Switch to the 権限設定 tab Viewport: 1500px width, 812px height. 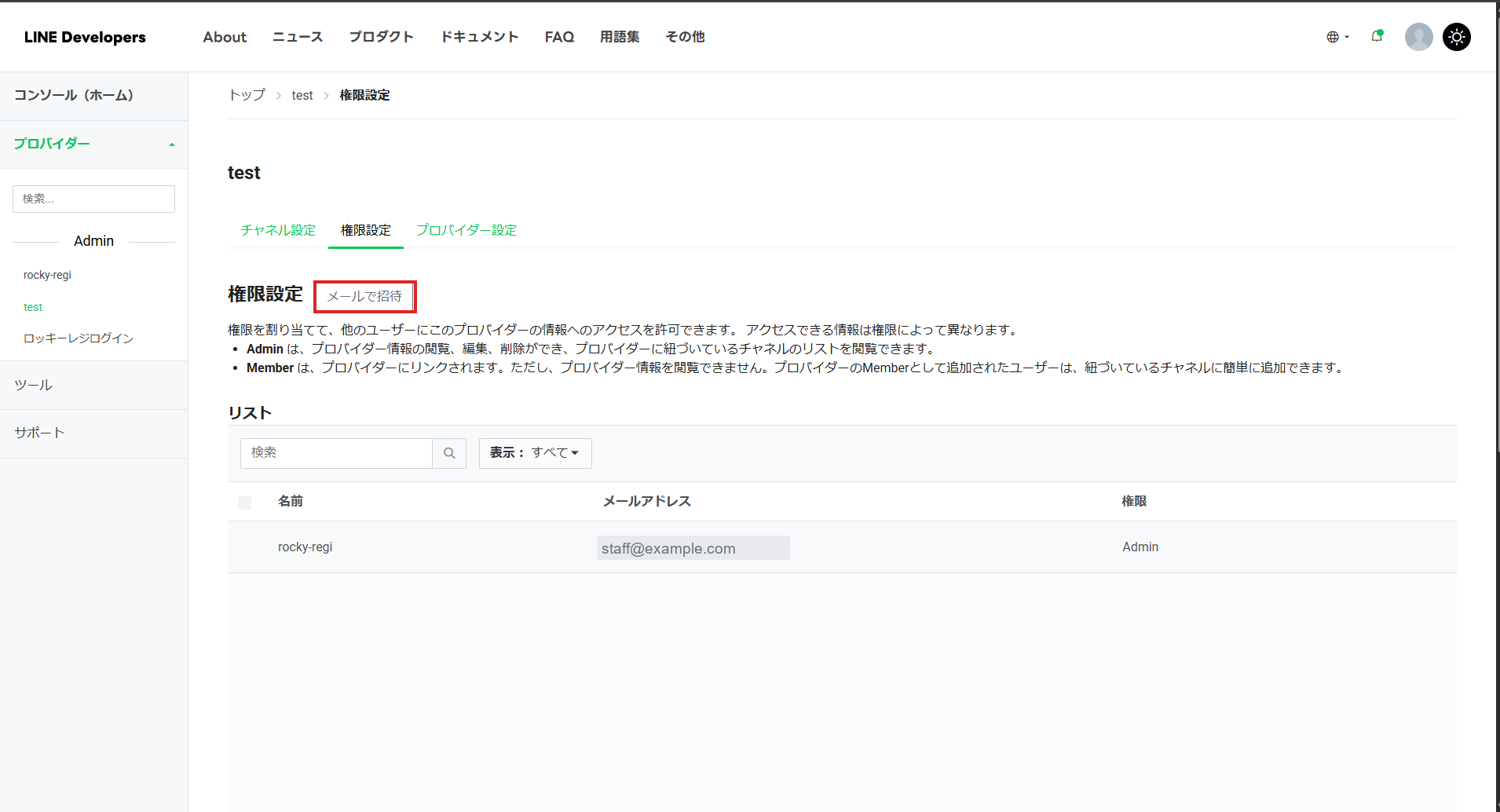pyautogui.click(x=366, y=230)
